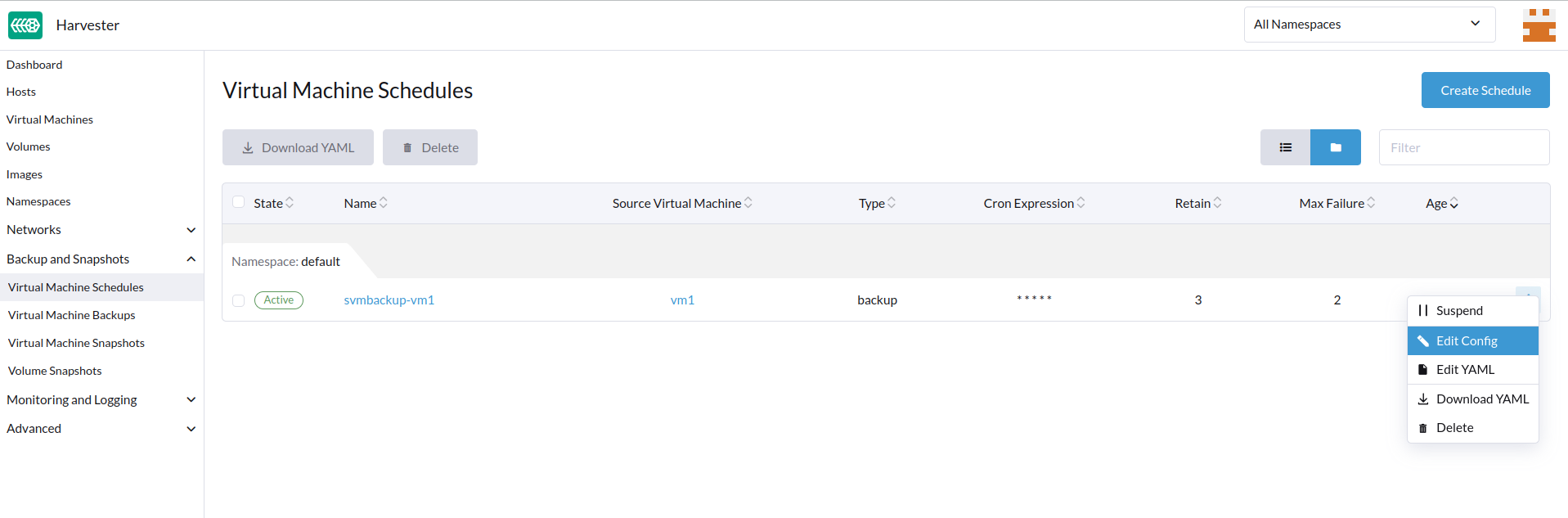The height and width of the screenshot is (518, 1568).
Task: Sort by Retain column arrows
Action: [1217, 203]
